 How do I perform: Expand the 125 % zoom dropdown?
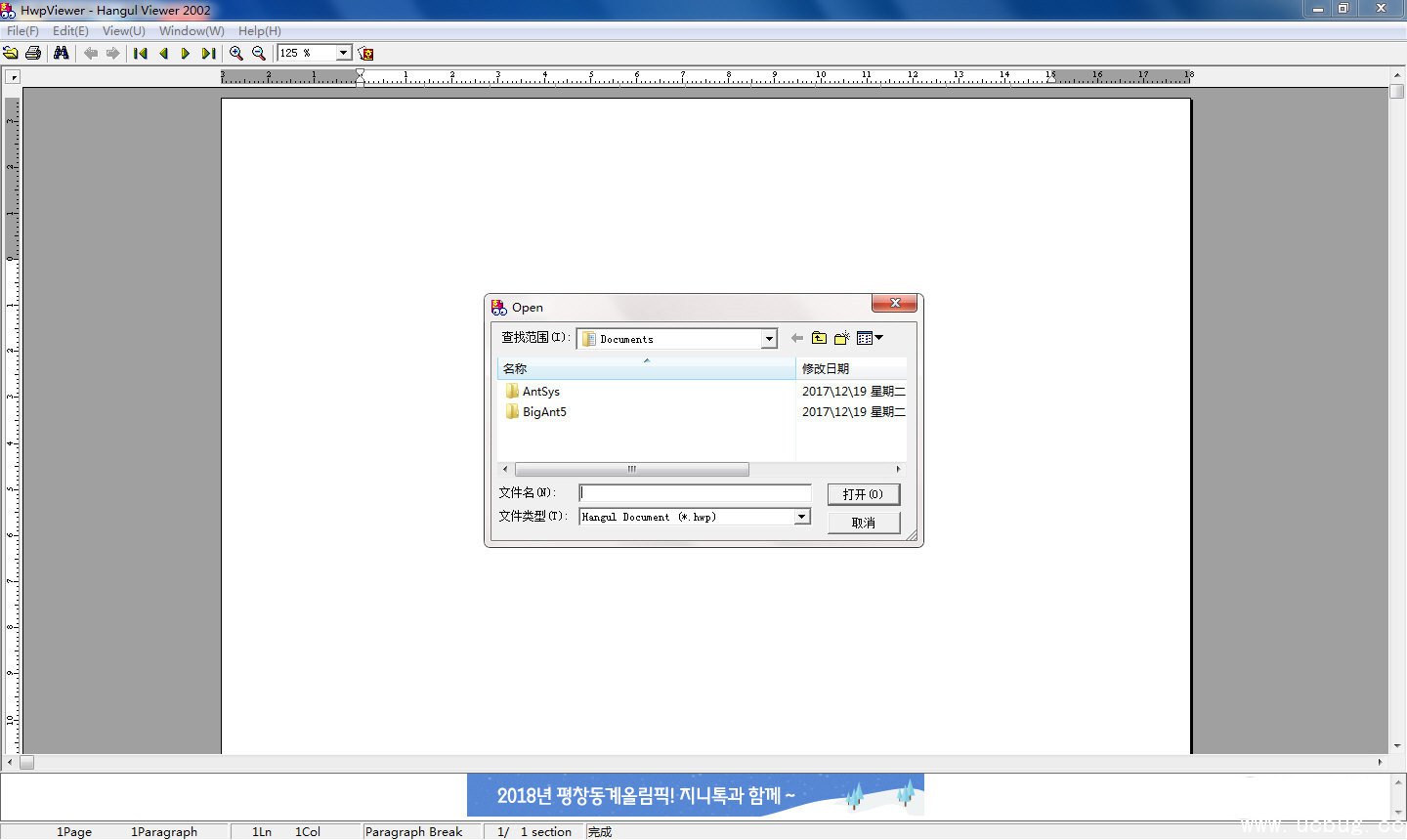pyautogui.click(x=344, y=53)
